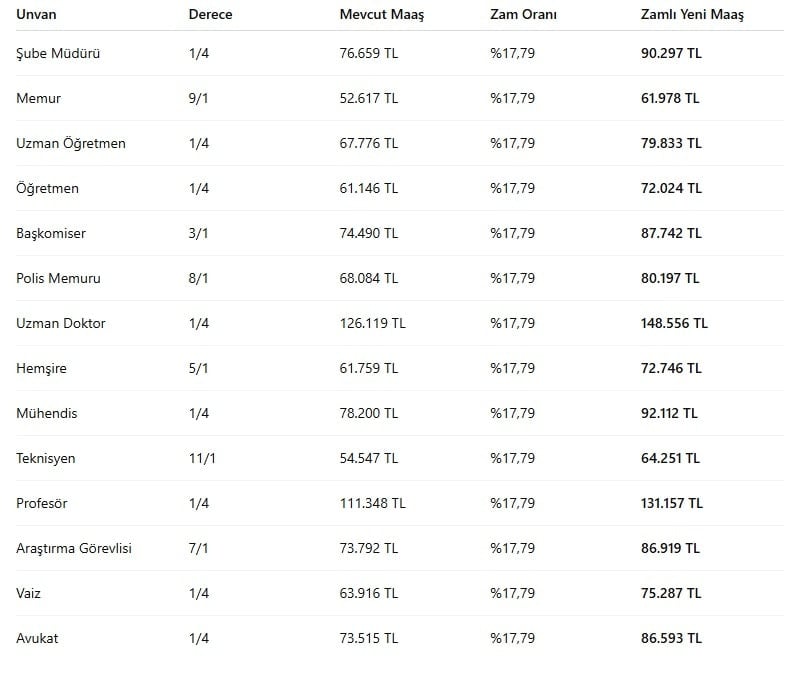Select the Profesör title cell
Viewport: 801px width, 679px height.
point(42,503)
